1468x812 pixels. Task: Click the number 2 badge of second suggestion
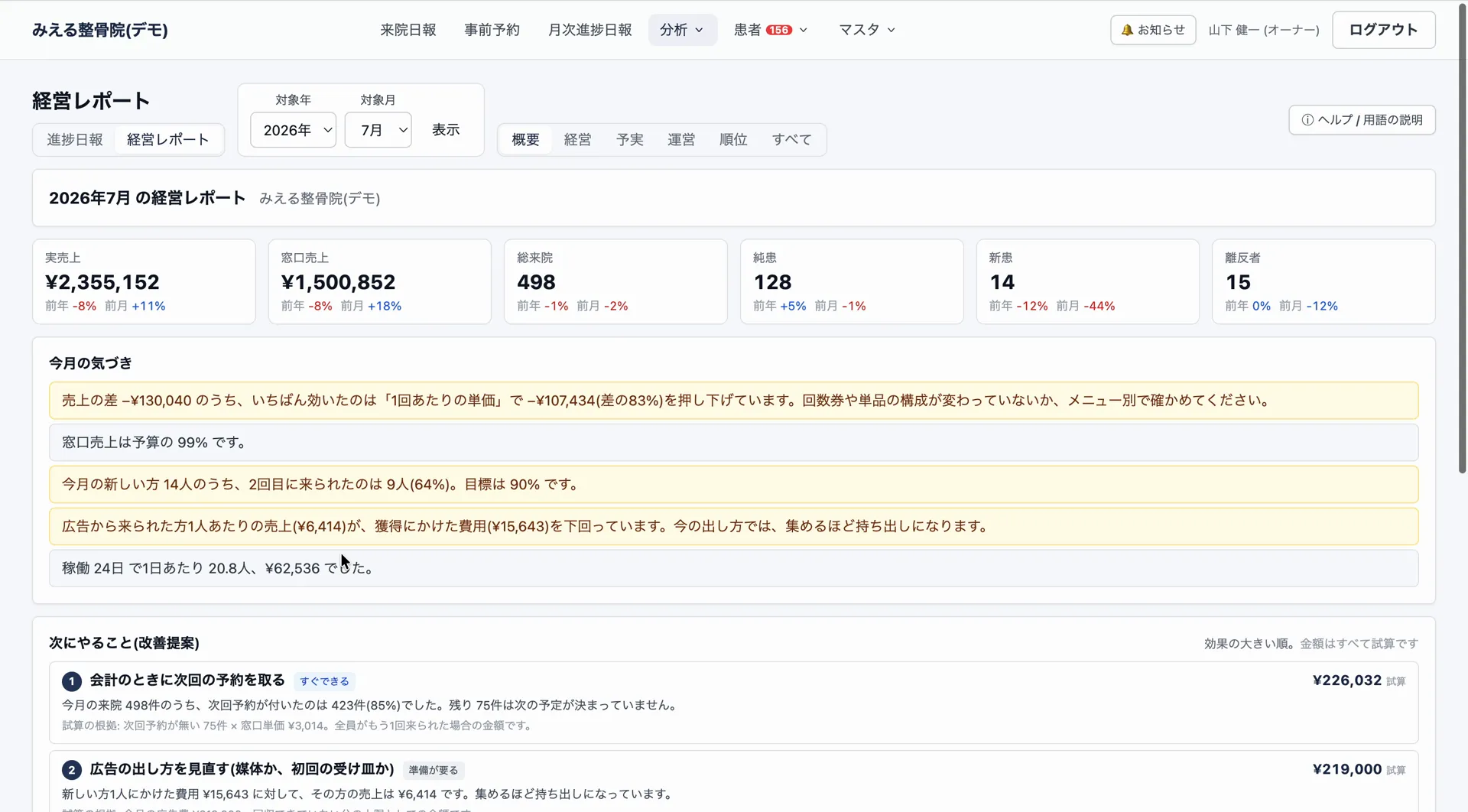coord(71,770)
